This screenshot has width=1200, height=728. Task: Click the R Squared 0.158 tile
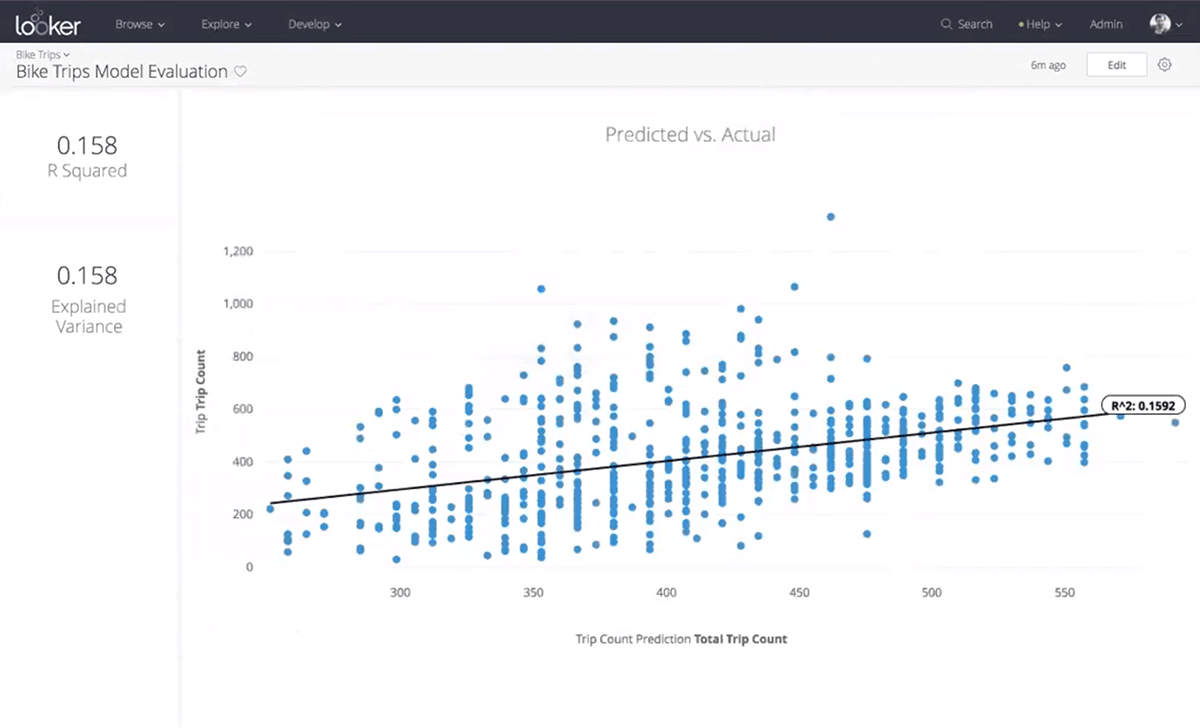coord(88,156)
